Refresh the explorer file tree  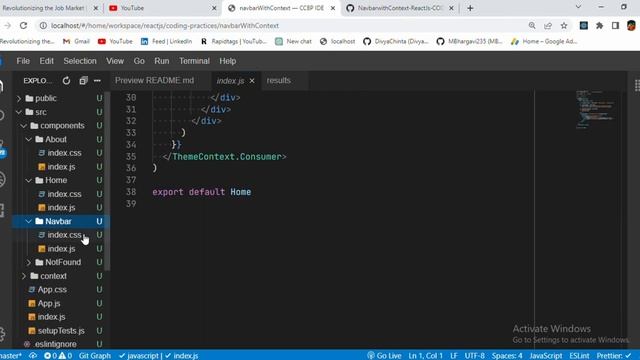[66, 81]
